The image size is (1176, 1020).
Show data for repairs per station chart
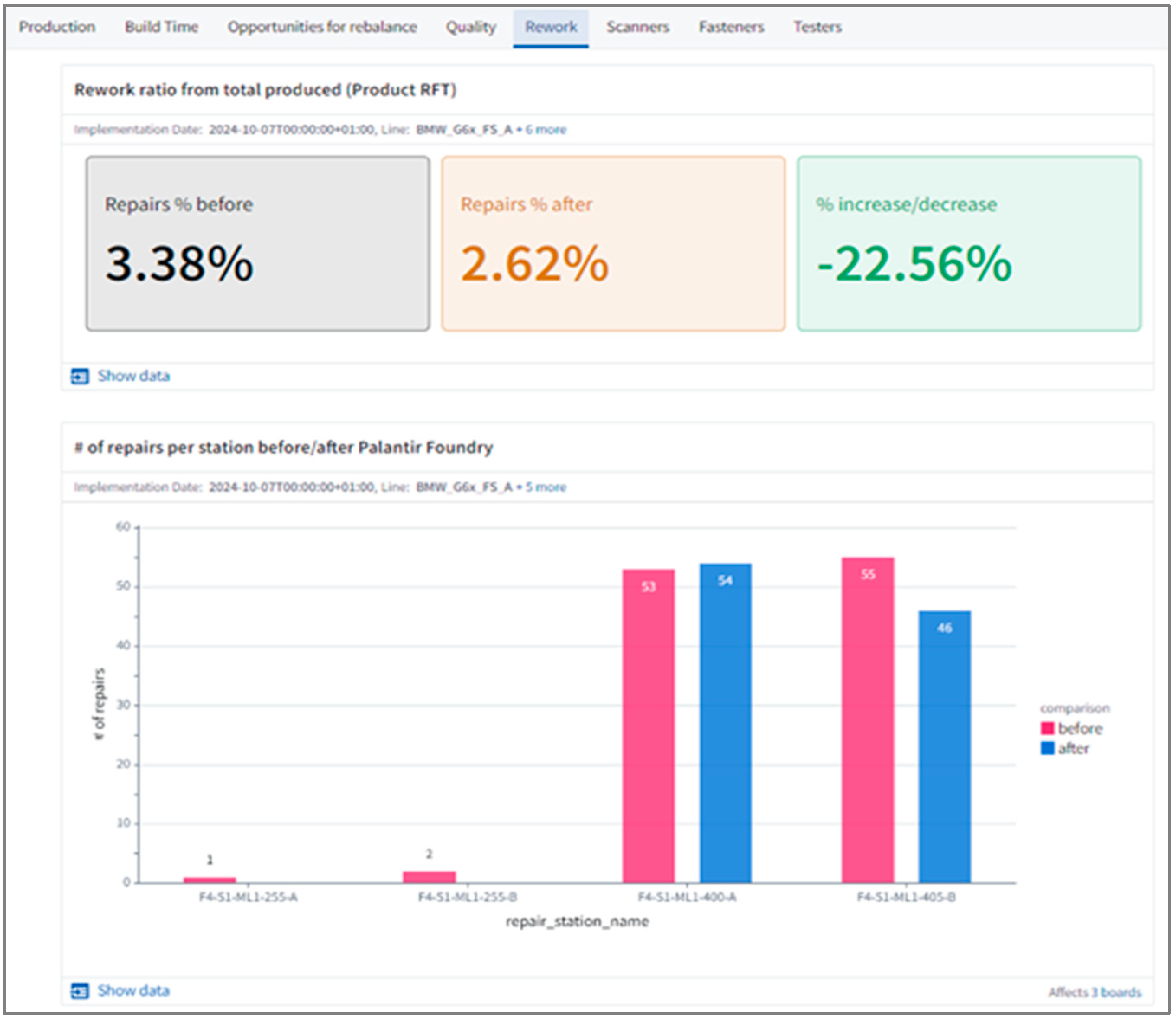[134, 991]
